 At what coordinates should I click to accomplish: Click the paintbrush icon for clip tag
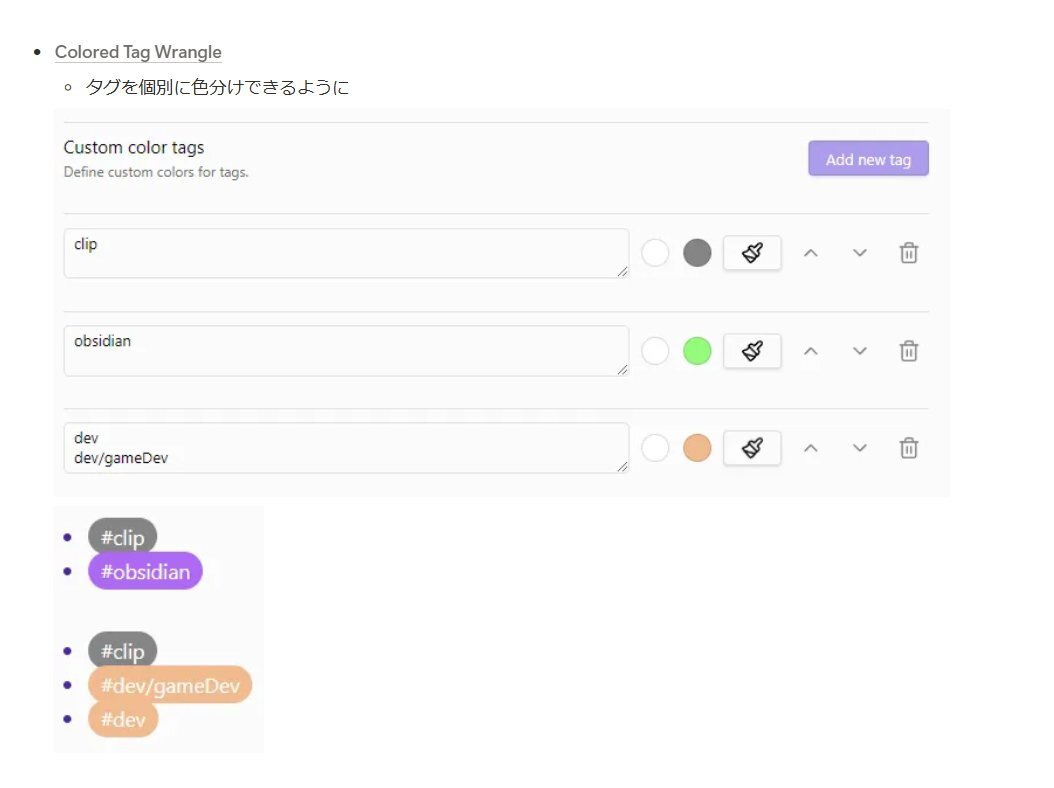[x=752, y=253]
